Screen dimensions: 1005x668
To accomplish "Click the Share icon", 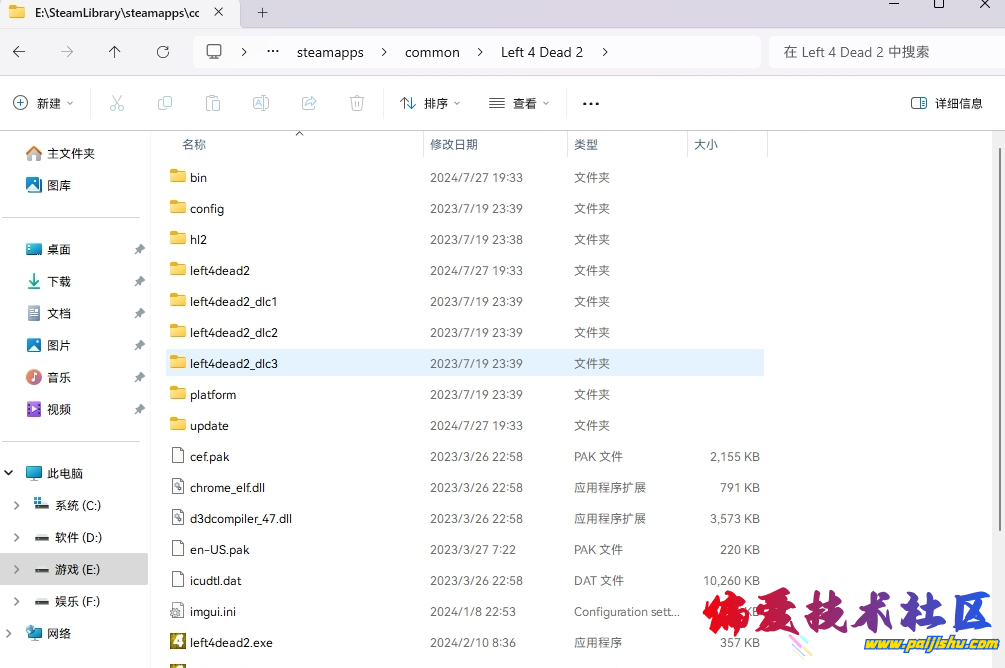I will click(309, 103).
